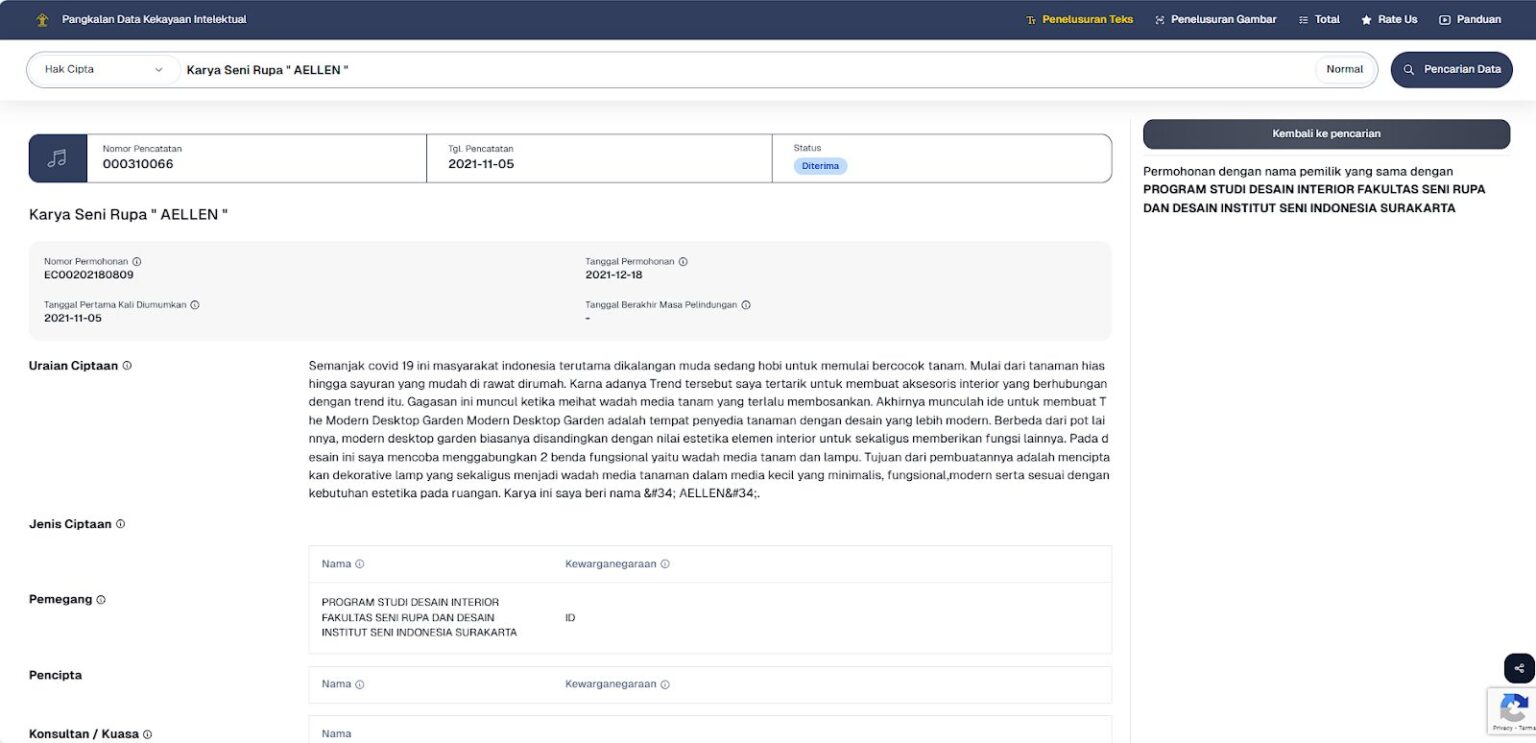Viewport: 1536px width, 743px height.
Task: Click info icon beside Tanggal Permohonan
Action: [683, 262]
